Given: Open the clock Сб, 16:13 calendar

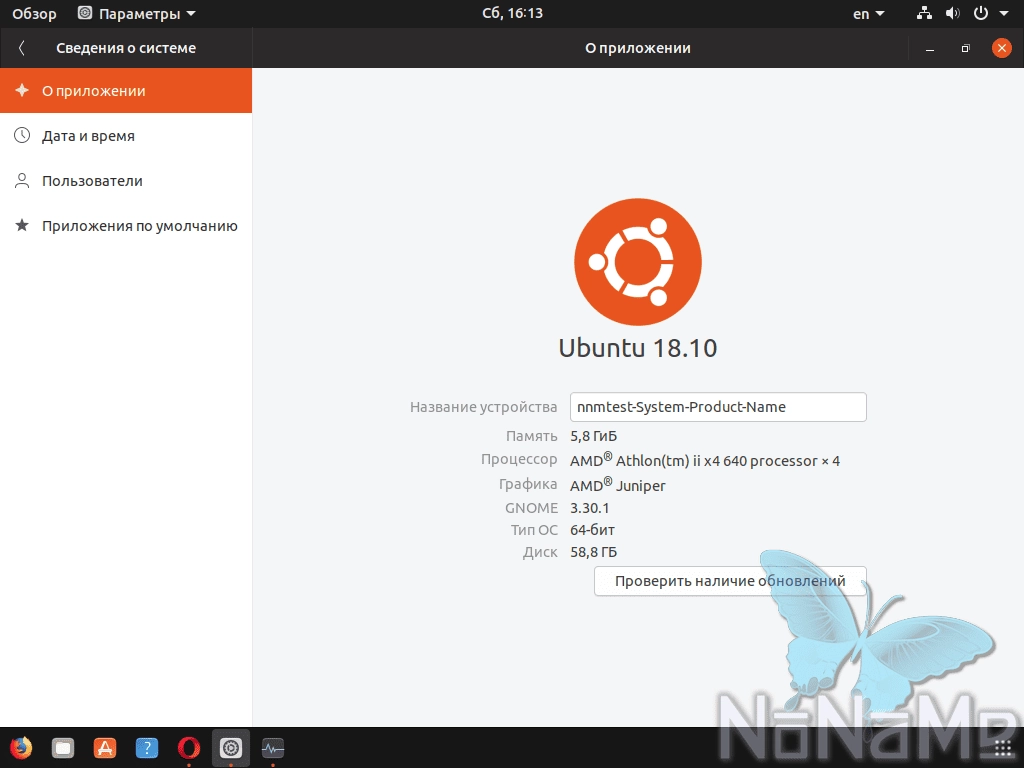Looking at the screenshot, I should coord(512,13).
